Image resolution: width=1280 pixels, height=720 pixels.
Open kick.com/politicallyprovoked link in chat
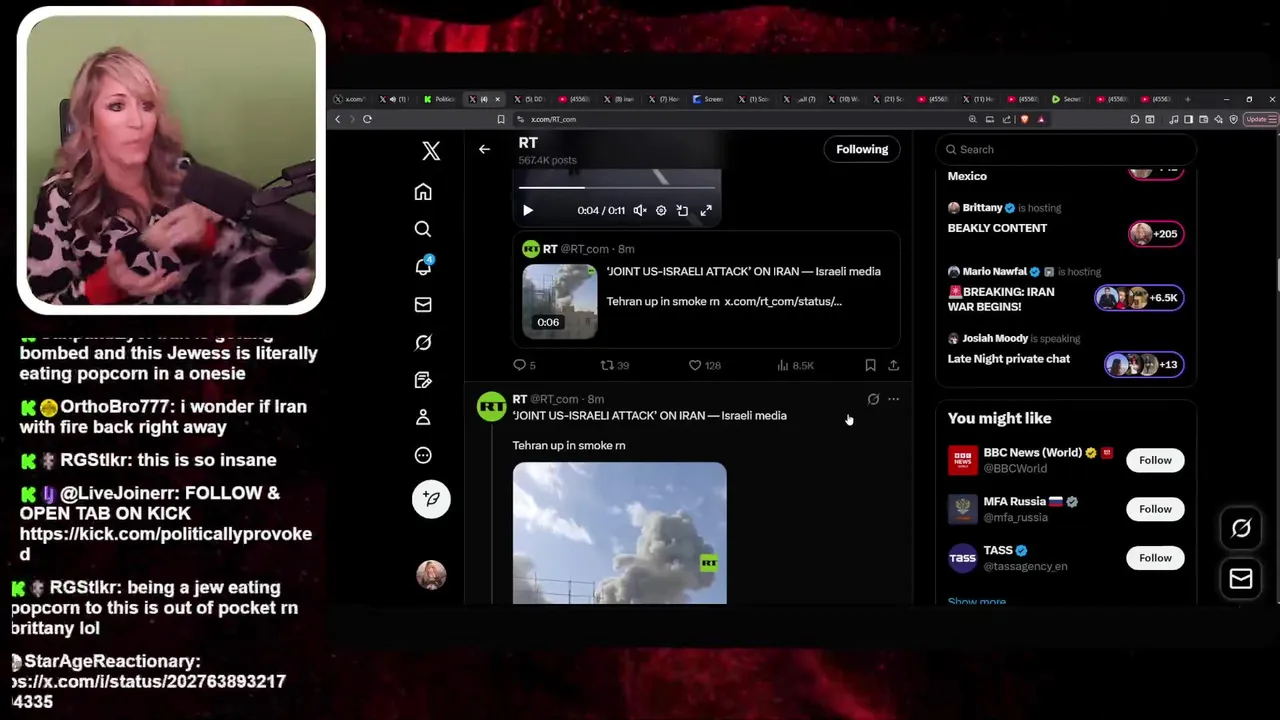click(x=165, y=544)
